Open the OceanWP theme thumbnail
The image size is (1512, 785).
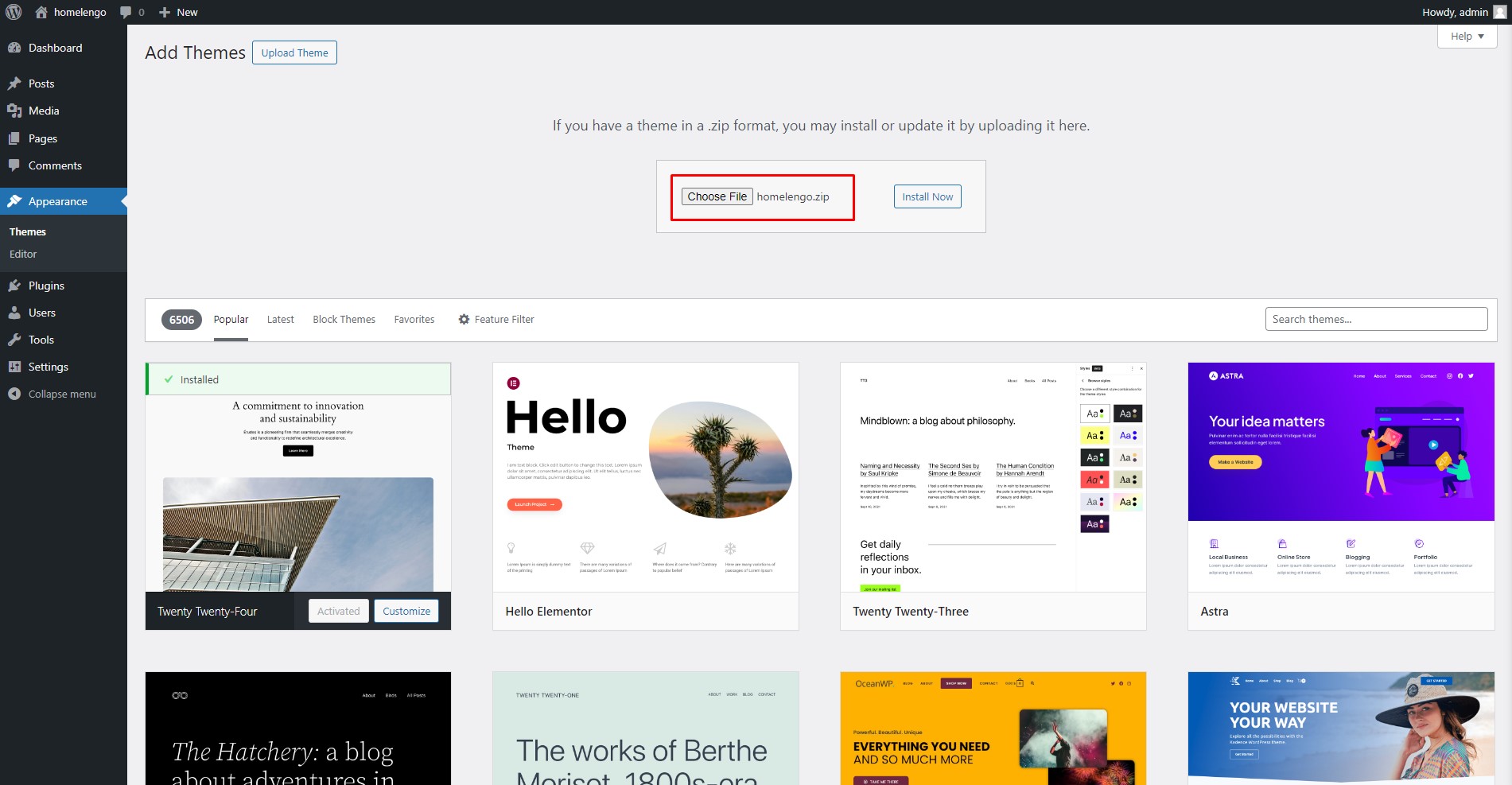click(x=993, y=729)
